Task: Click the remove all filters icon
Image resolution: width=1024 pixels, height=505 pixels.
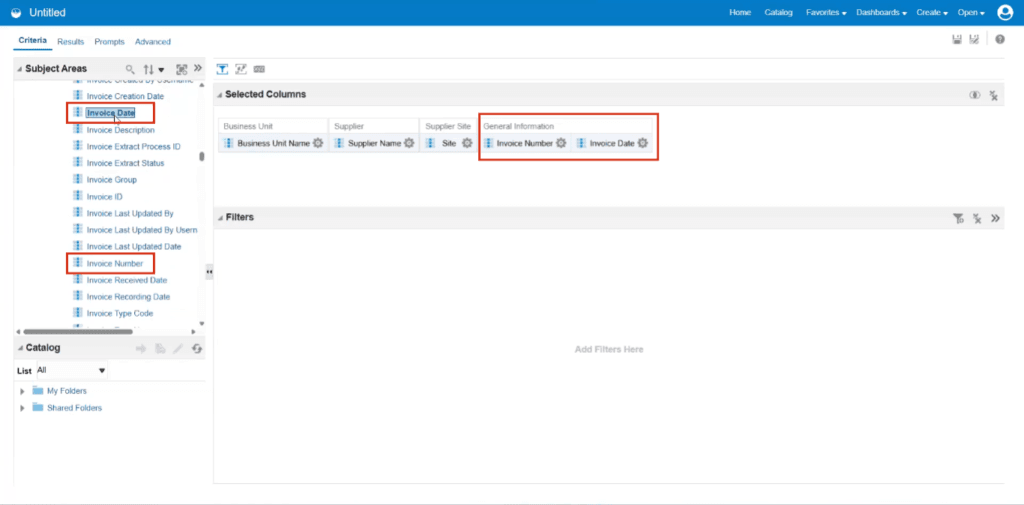Action: pyautogui.click(x=977, y=218)
